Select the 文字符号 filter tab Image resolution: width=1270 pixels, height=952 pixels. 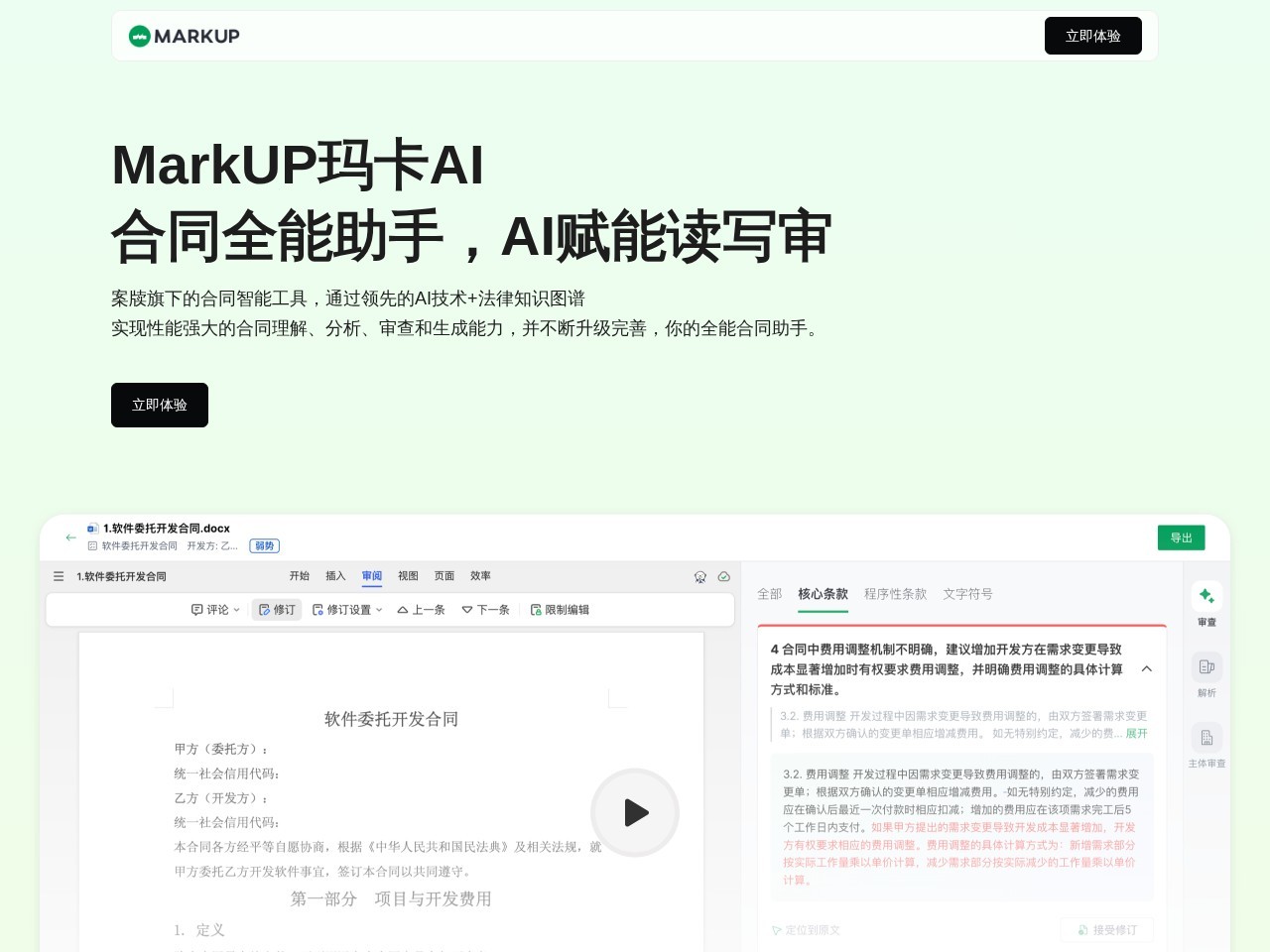(967, 594)
